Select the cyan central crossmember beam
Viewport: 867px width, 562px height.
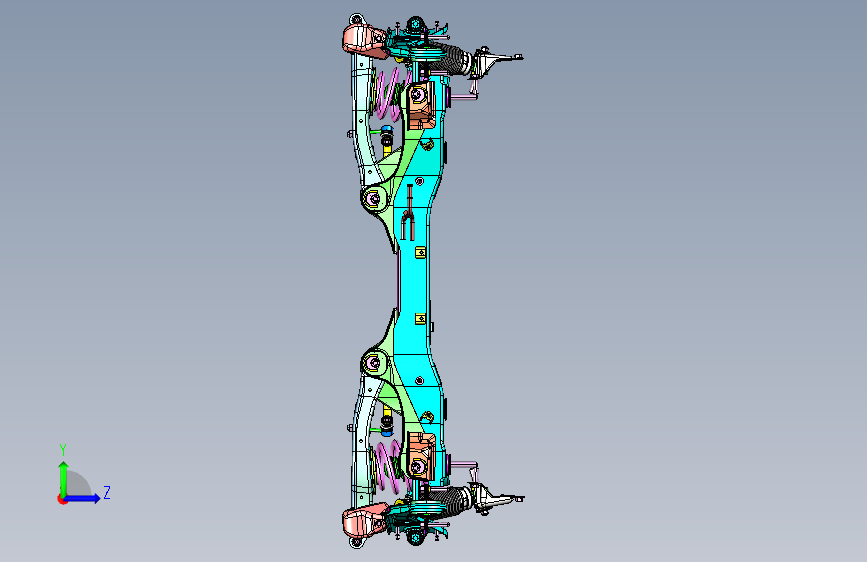pyautogui.click(x=415, y=282)
